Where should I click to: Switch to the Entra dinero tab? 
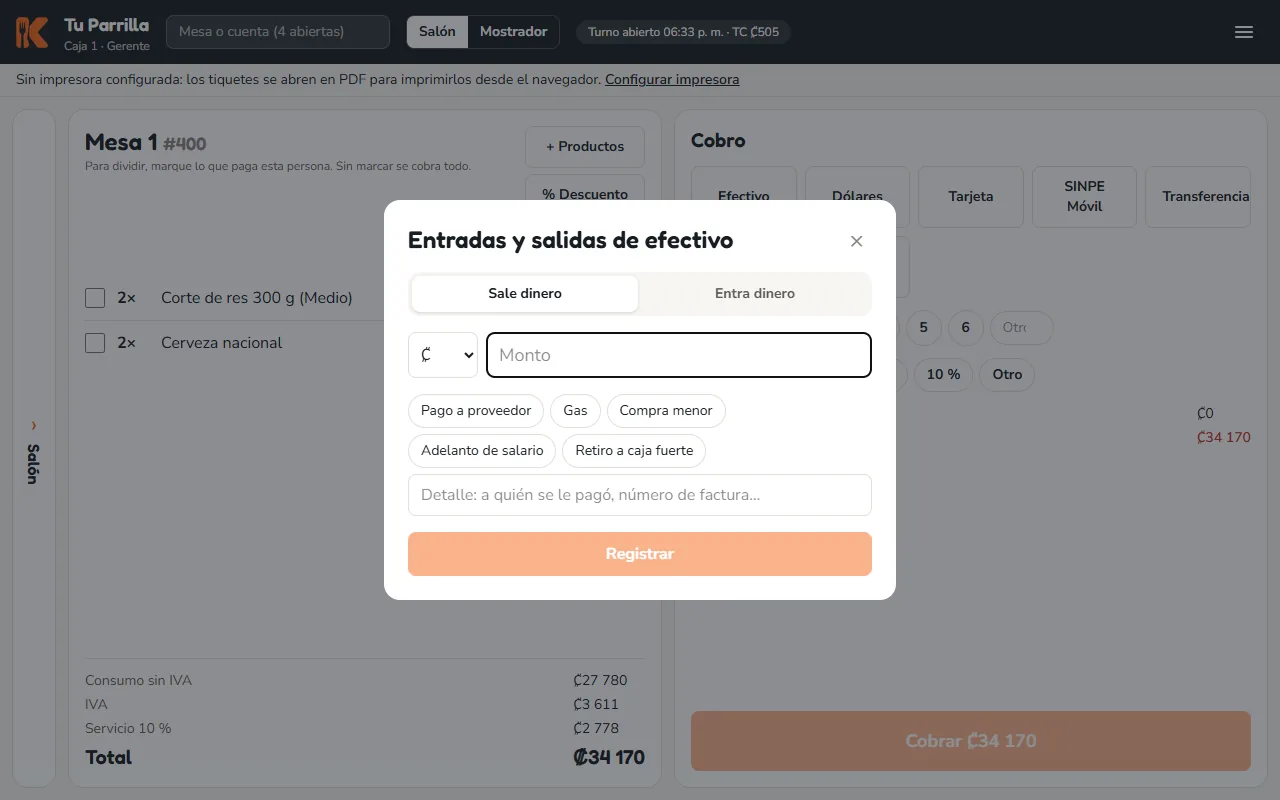pyautogui.click(x=755, y=294)
